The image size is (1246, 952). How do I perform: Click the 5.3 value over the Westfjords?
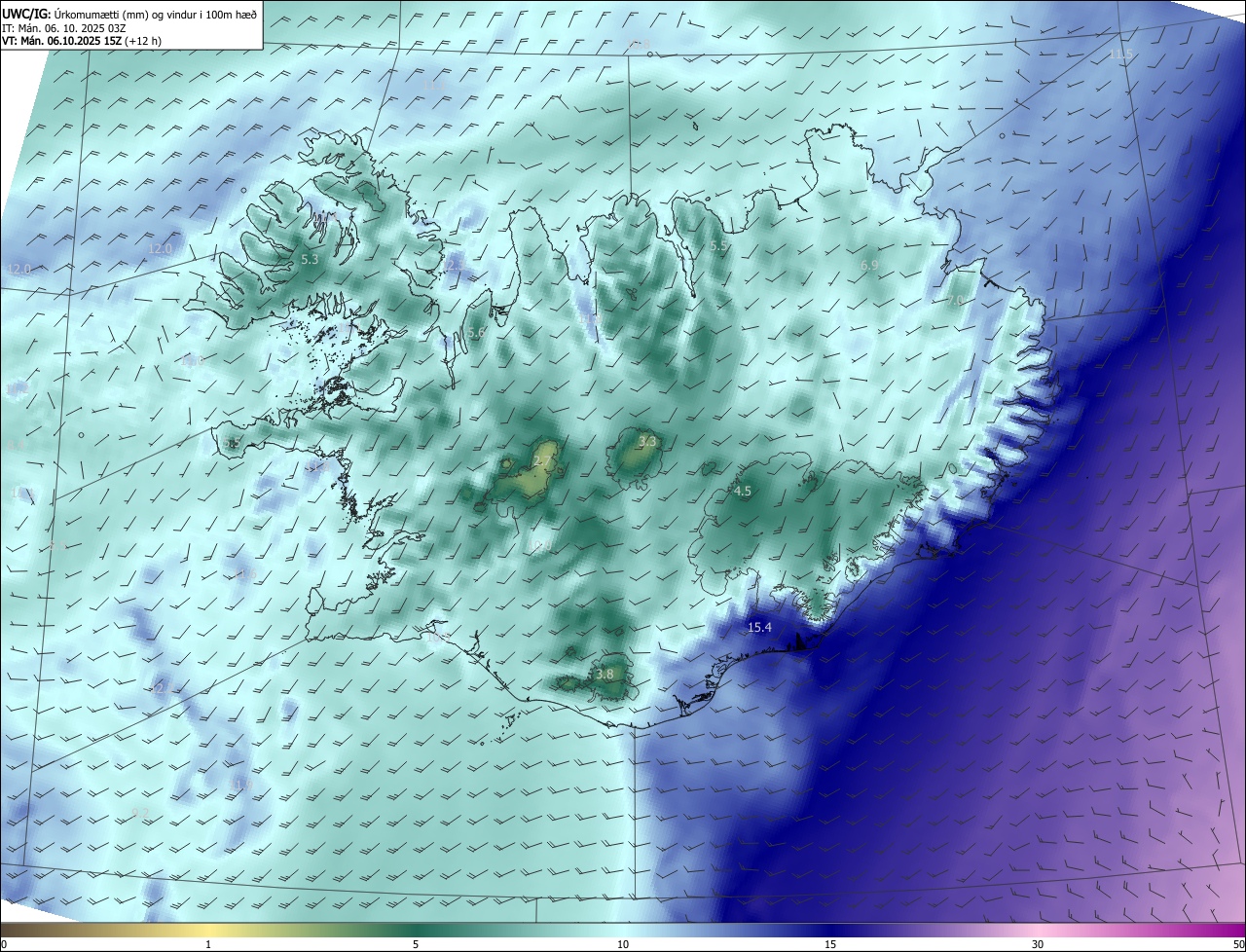310,260
